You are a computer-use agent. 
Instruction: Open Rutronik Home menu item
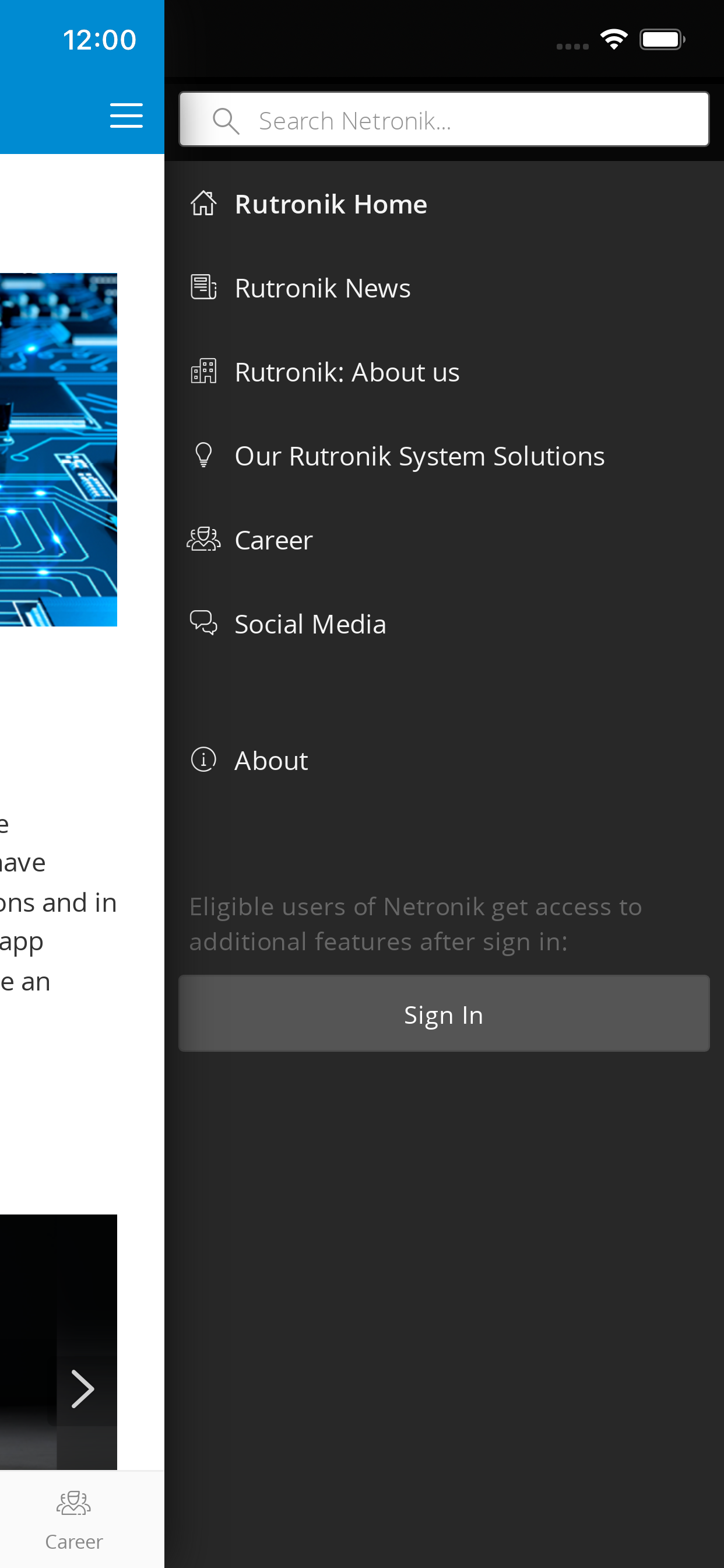(444, 204)
